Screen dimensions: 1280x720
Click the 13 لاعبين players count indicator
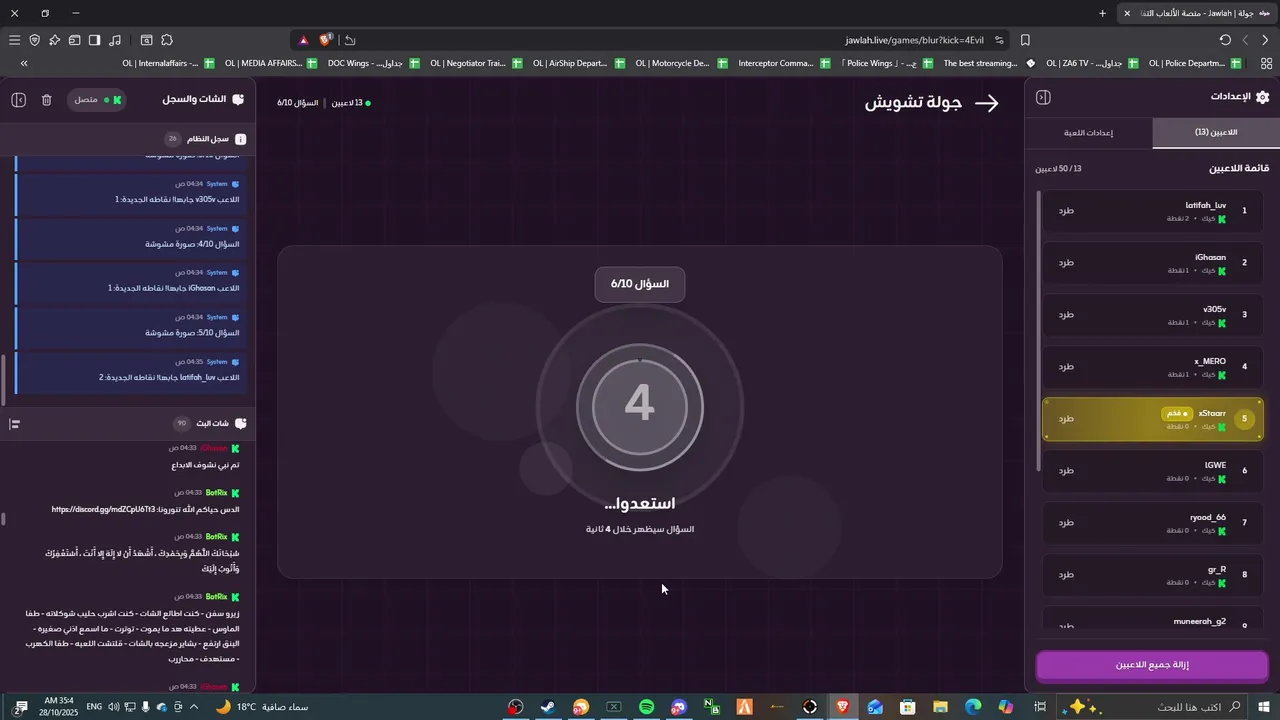pos(350,103)
